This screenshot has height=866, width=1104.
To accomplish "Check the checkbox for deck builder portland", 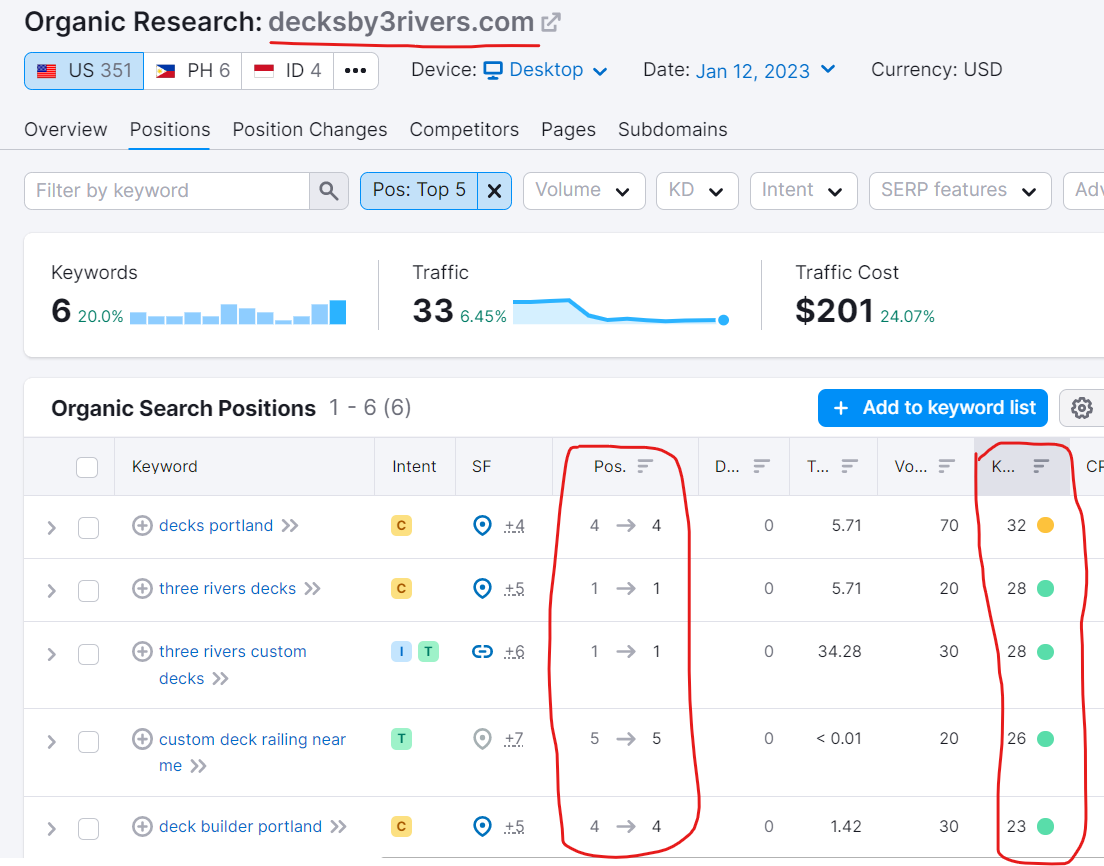I will point(87,827).
